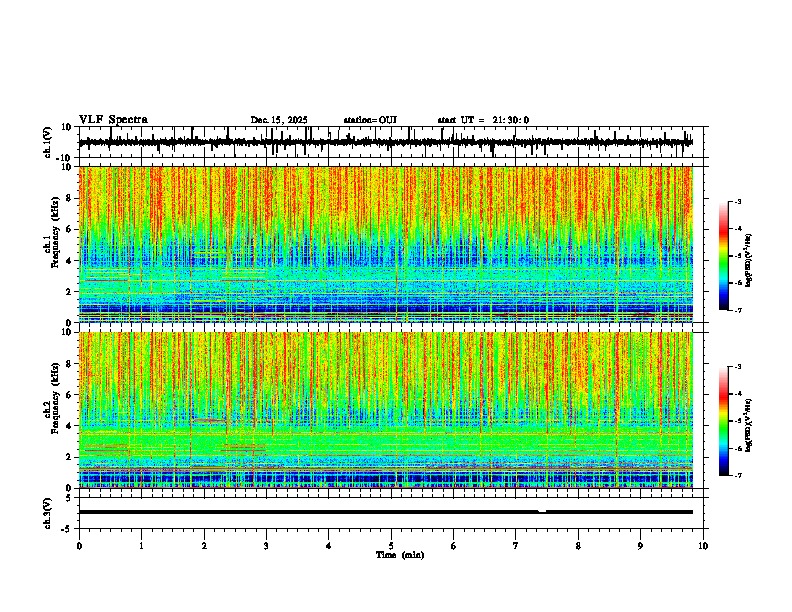Click the ch.1 color scale bar

tap(723, 255)
